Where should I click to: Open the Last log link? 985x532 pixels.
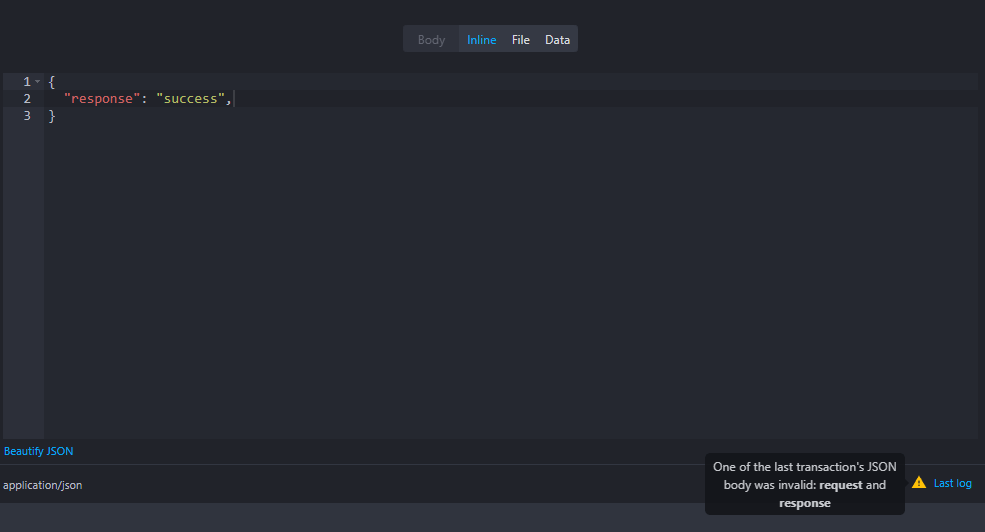point(952,483)
